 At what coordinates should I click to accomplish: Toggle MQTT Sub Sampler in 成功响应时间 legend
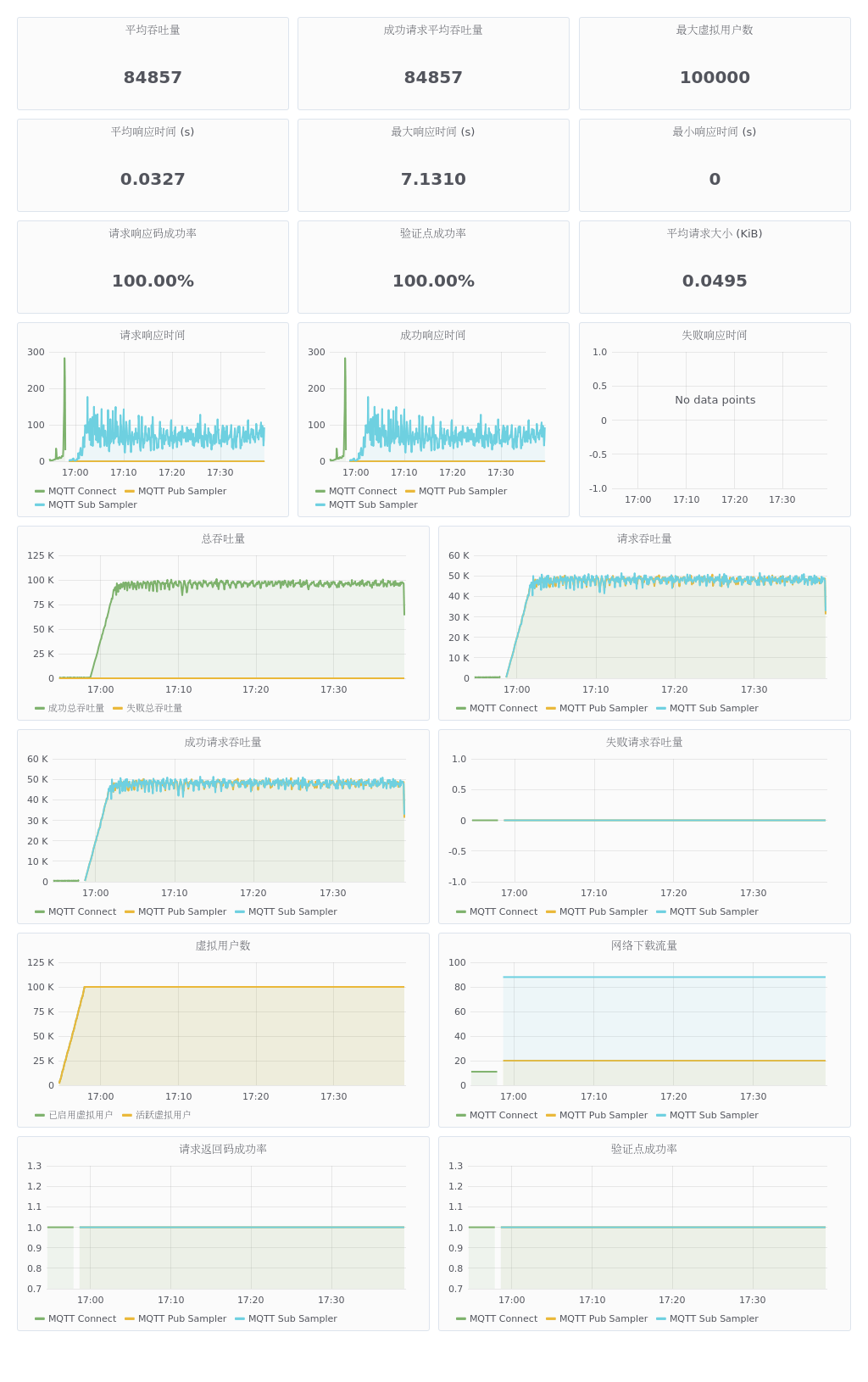(x=373, y=504)
